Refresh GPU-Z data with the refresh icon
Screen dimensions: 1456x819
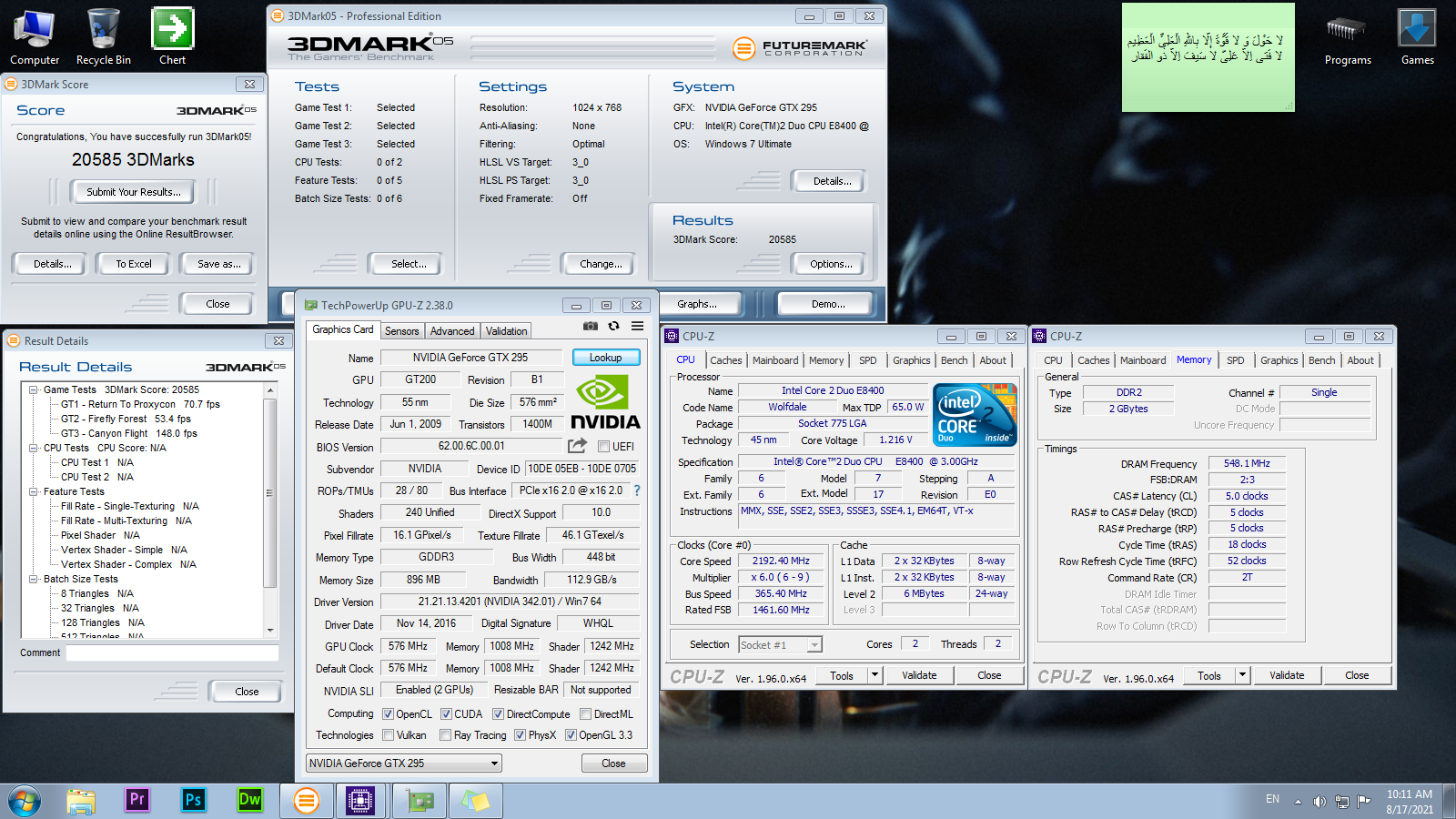[x=614, y=326]
